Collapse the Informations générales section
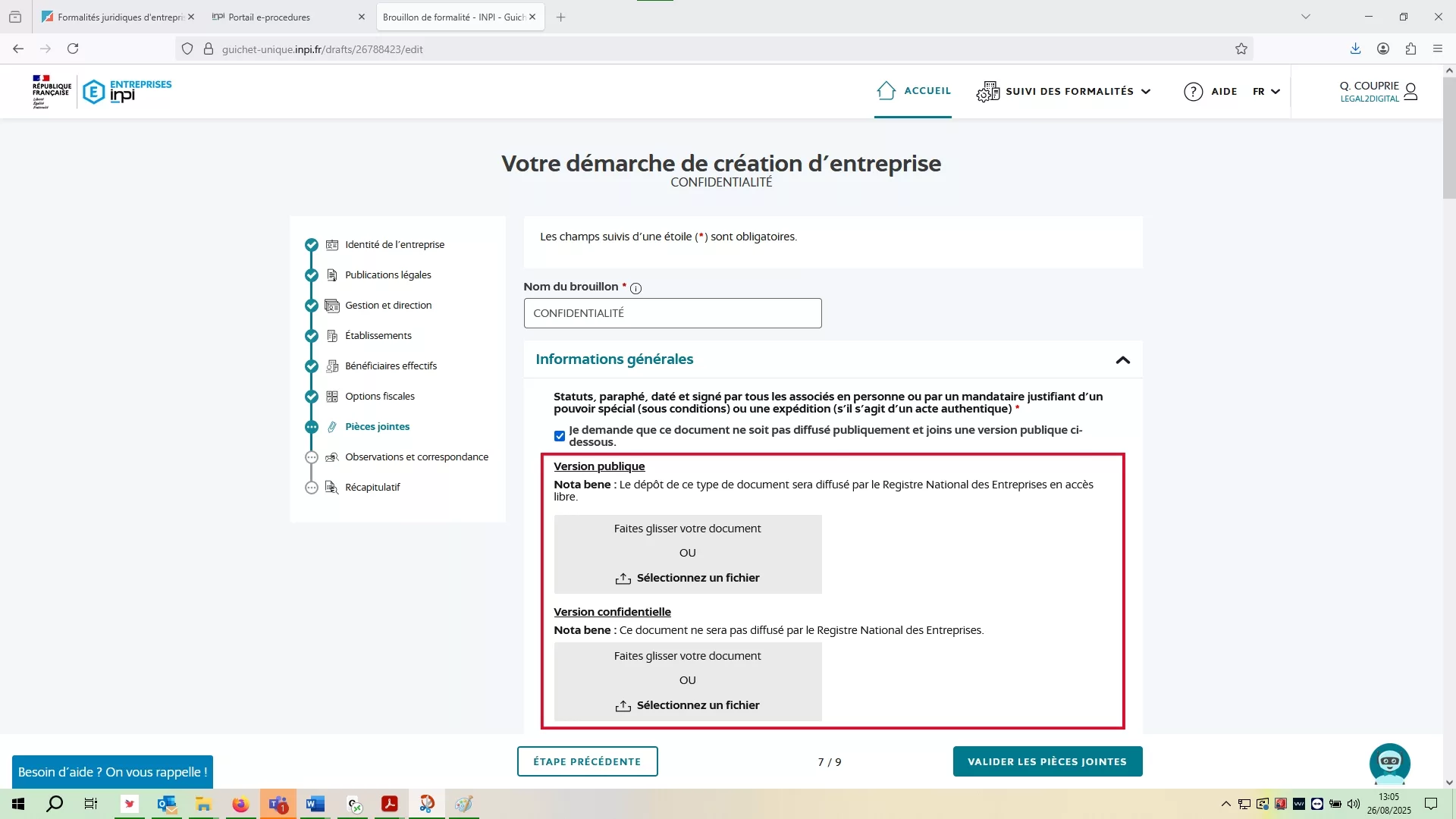1456x819 pixels. 1122,360
